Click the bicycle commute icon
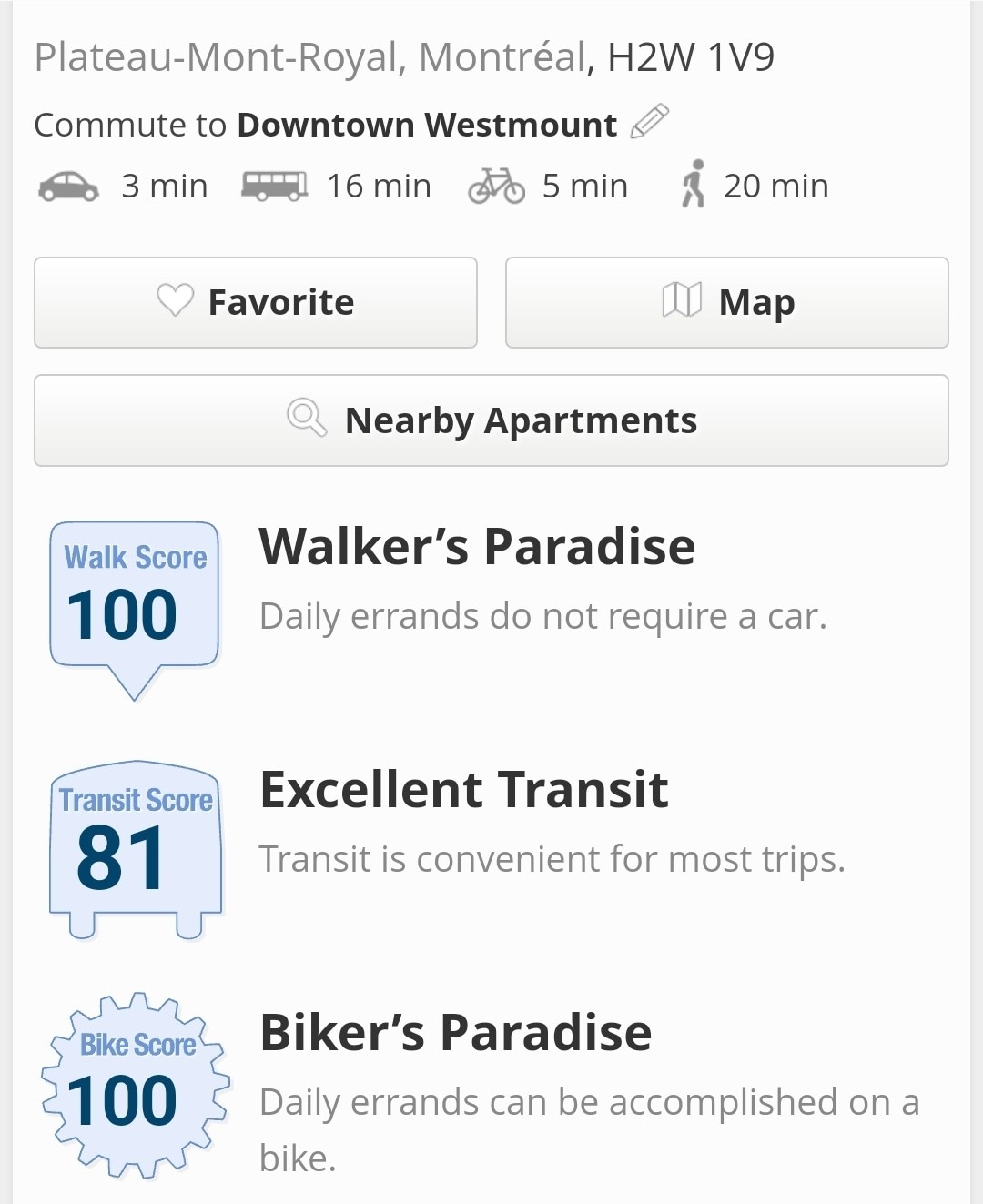Screen dimensions: 983x1204 (x=496, y=186)
